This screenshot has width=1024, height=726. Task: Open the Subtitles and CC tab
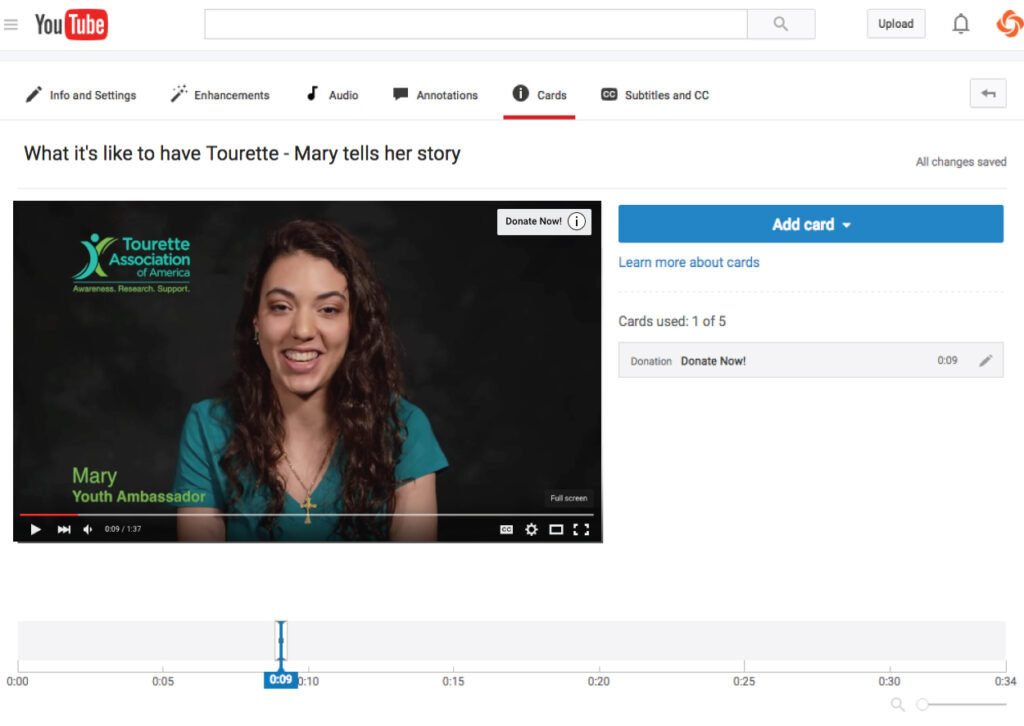[x=655, y=95]
